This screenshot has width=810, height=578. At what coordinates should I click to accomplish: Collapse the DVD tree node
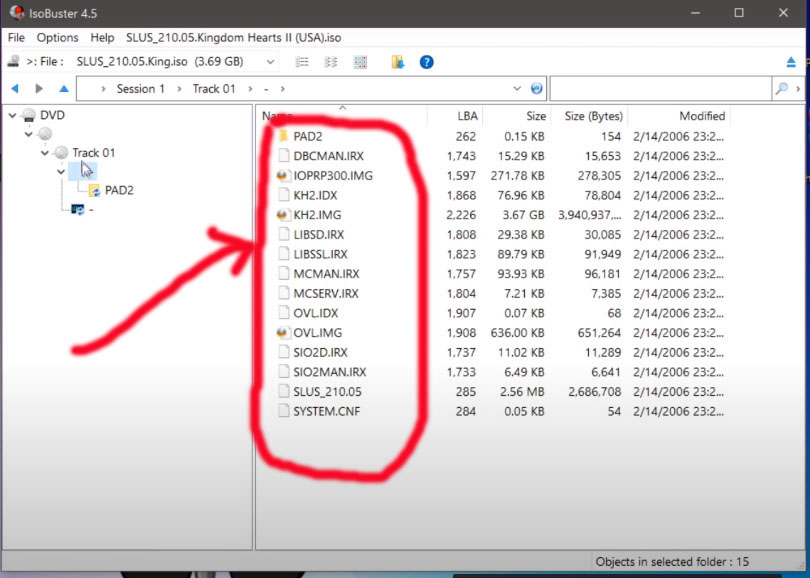12,115
